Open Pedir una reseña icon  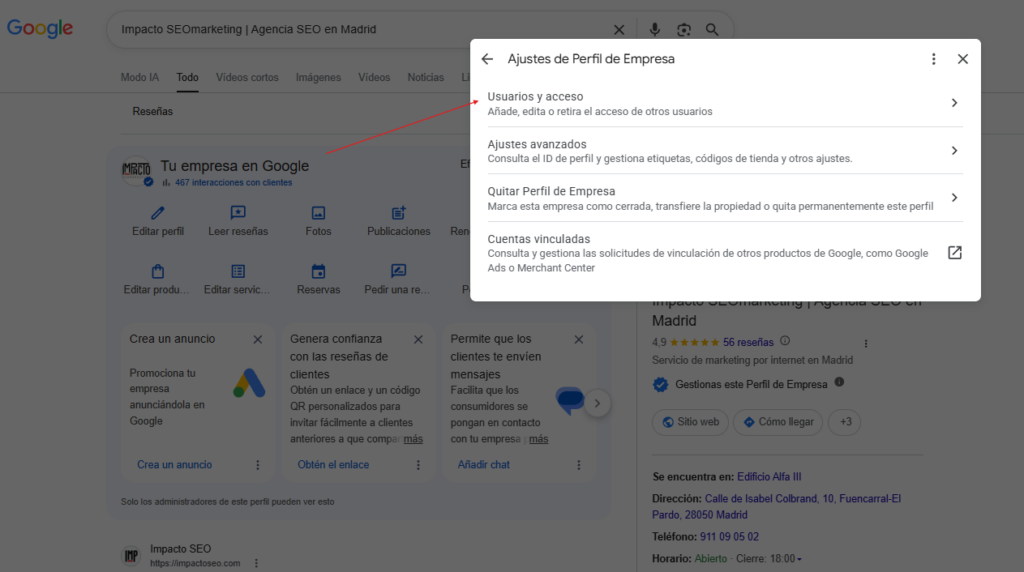pyautogui.click(x=398, y=271)
